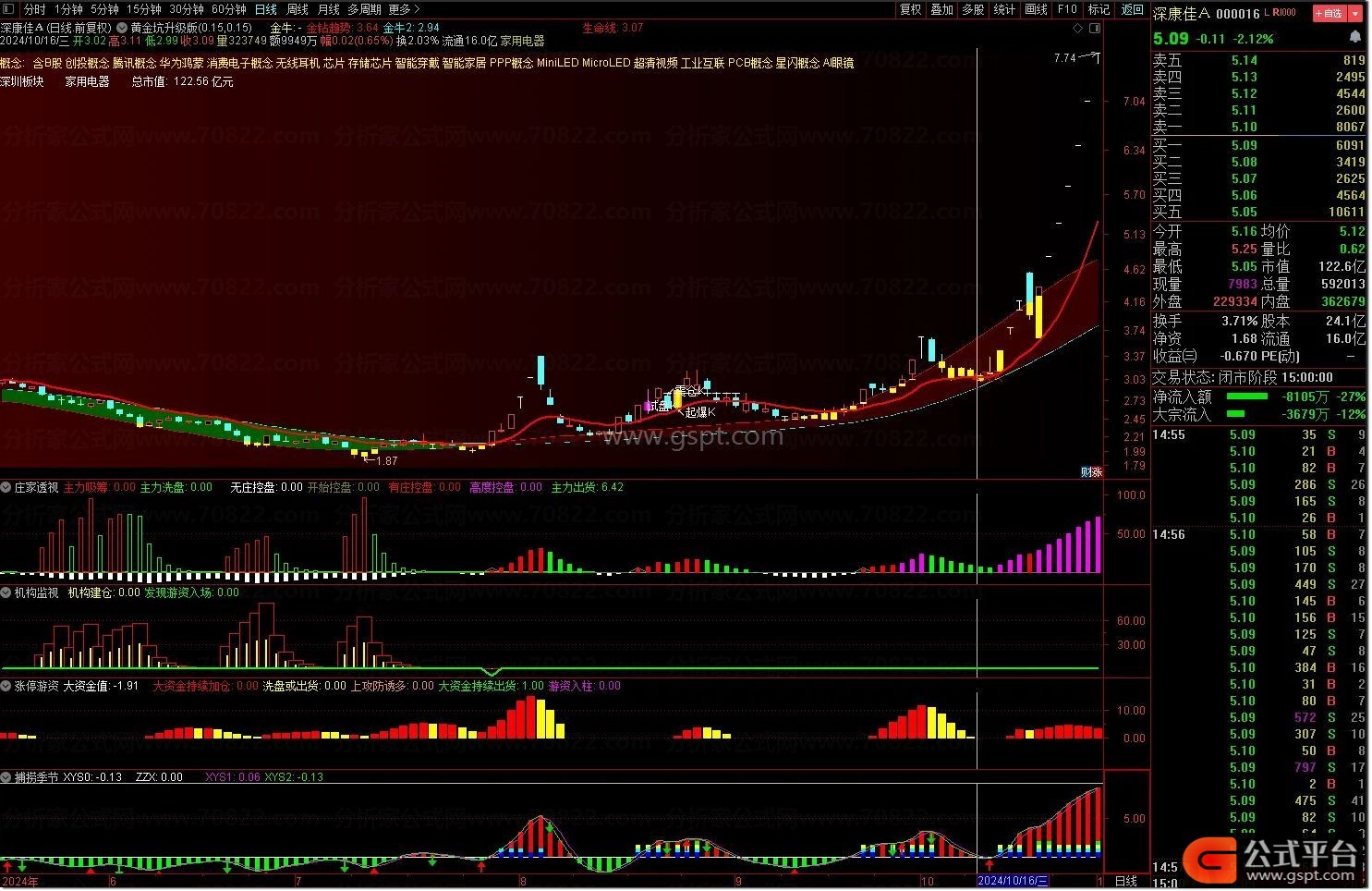This screenshot has width=1372, height=891.
Task: Open the 画线 drawing tool
Action: pos(1037,9)
